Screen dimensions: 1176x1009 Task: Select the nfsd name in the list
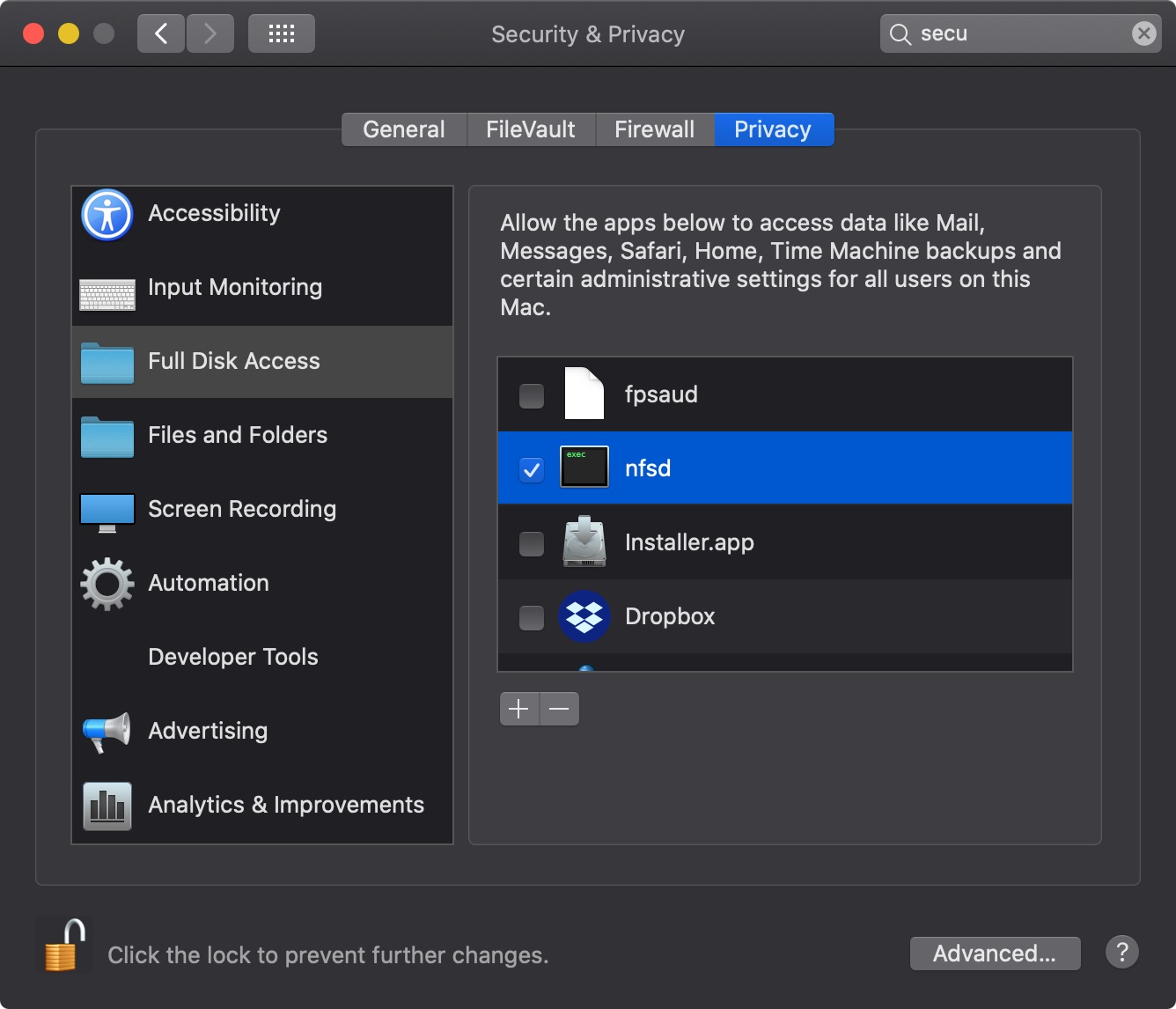click(x=648, y=468)
